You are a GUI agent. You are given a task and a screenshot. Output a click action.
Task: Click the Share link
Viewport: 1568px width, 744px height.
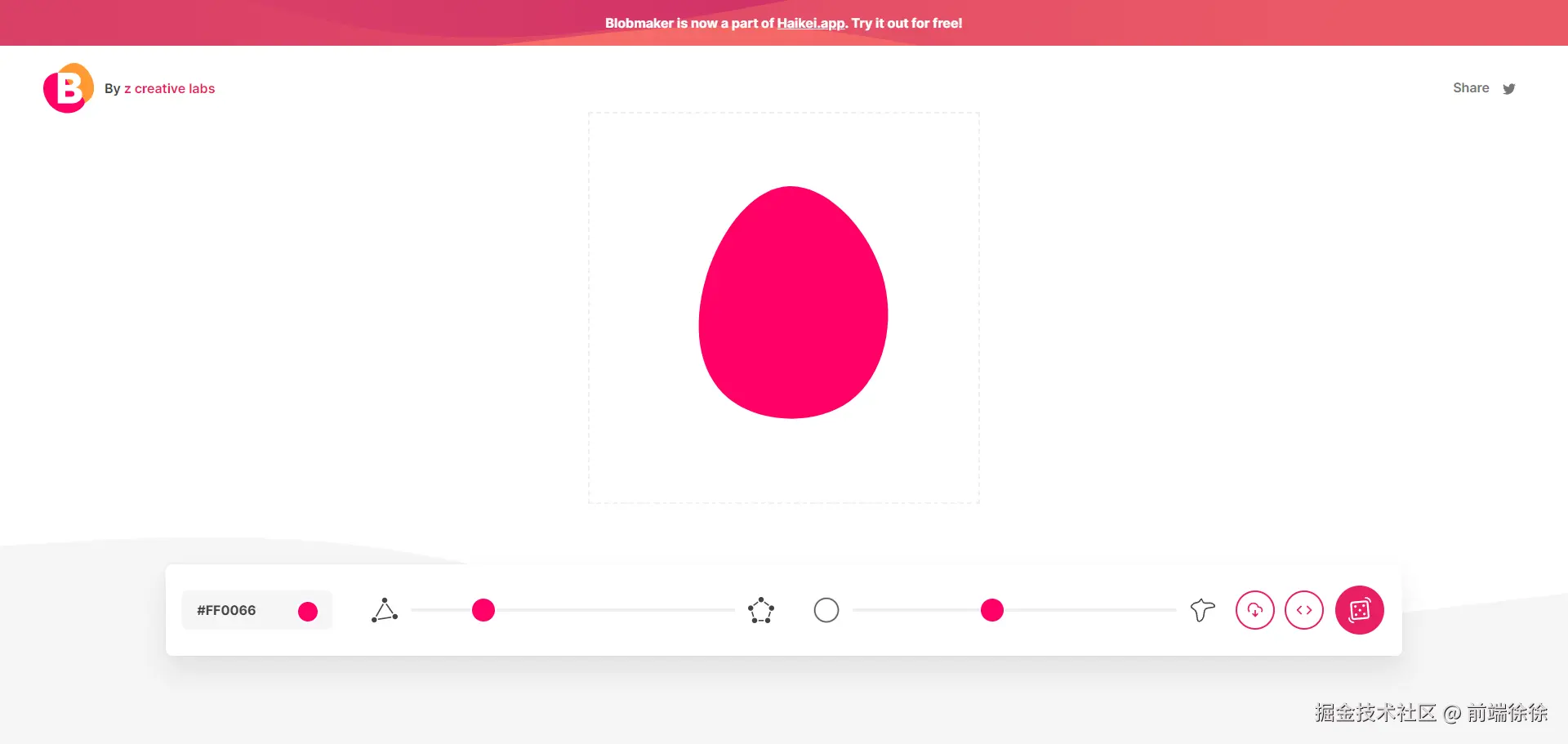coord(1471,88)
